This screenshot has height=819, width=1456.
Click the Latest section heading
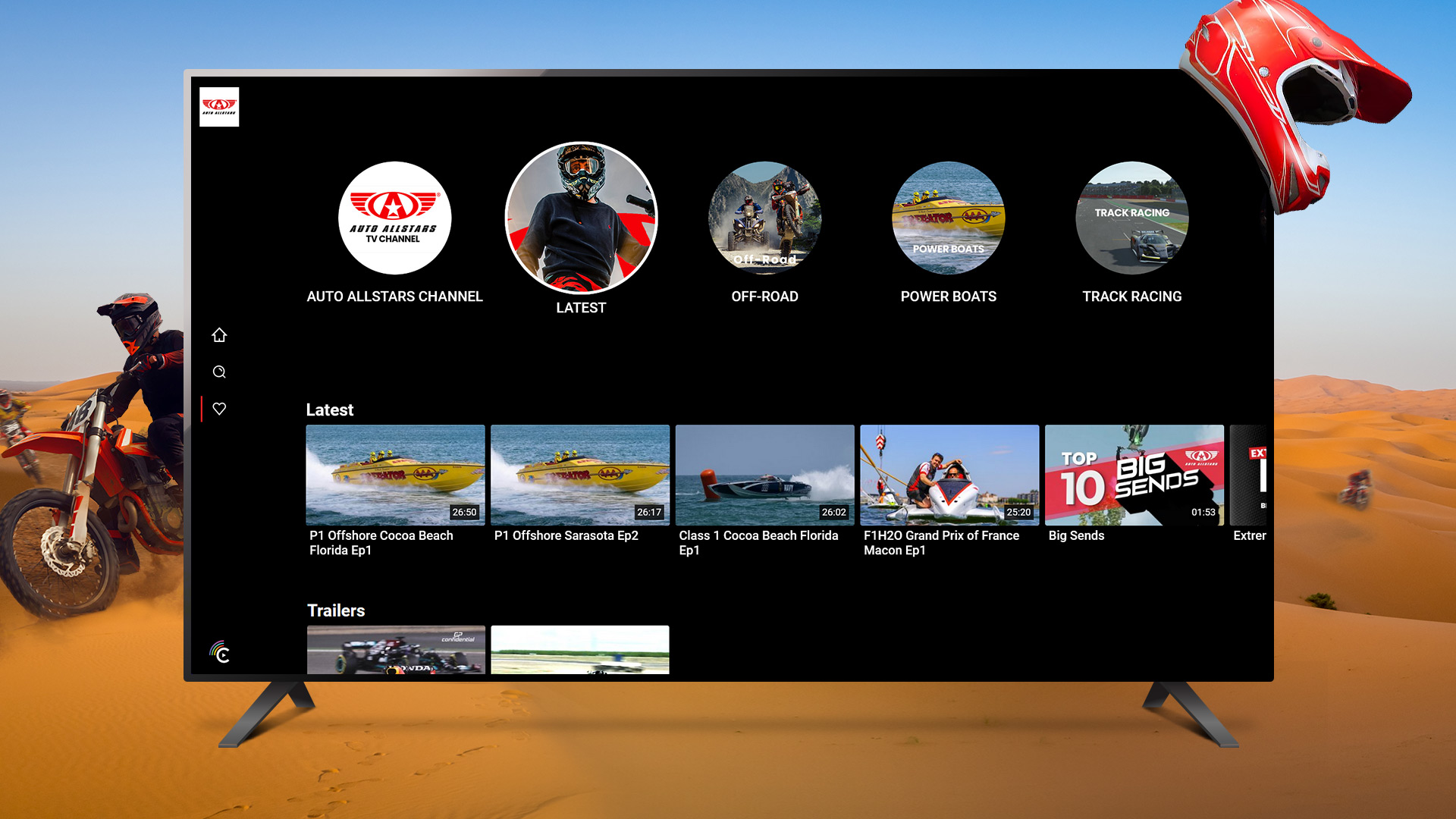click(330, 410)
